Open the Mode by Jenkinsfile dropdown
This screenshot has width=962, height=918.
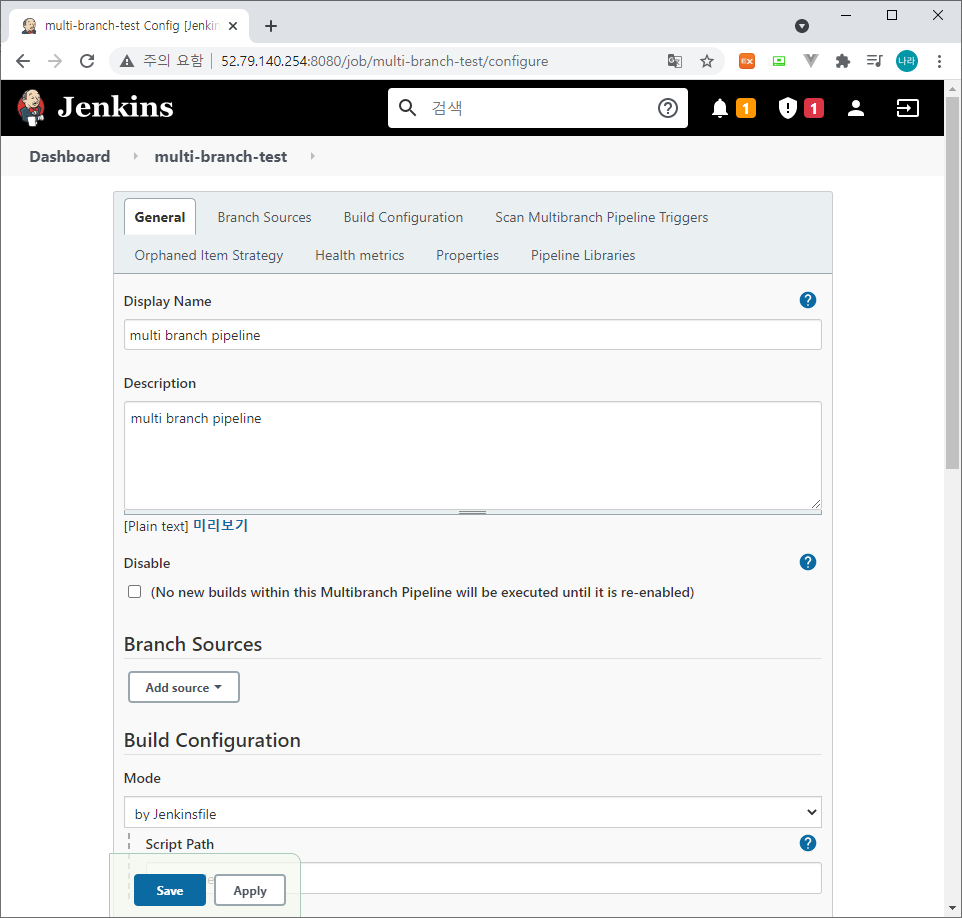pos(472,812)
